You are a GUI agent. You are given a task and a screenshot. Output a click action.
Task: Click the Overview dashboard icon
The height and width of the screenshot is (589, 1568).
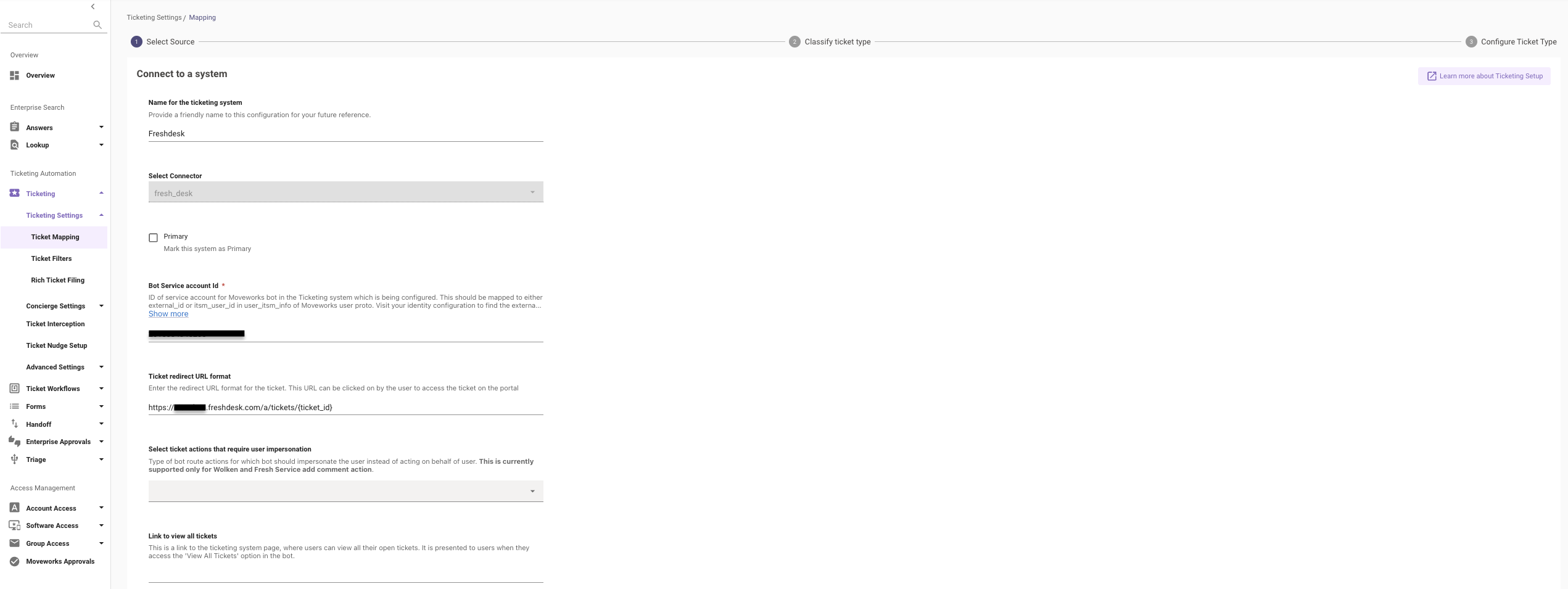[x=14, y=75]
